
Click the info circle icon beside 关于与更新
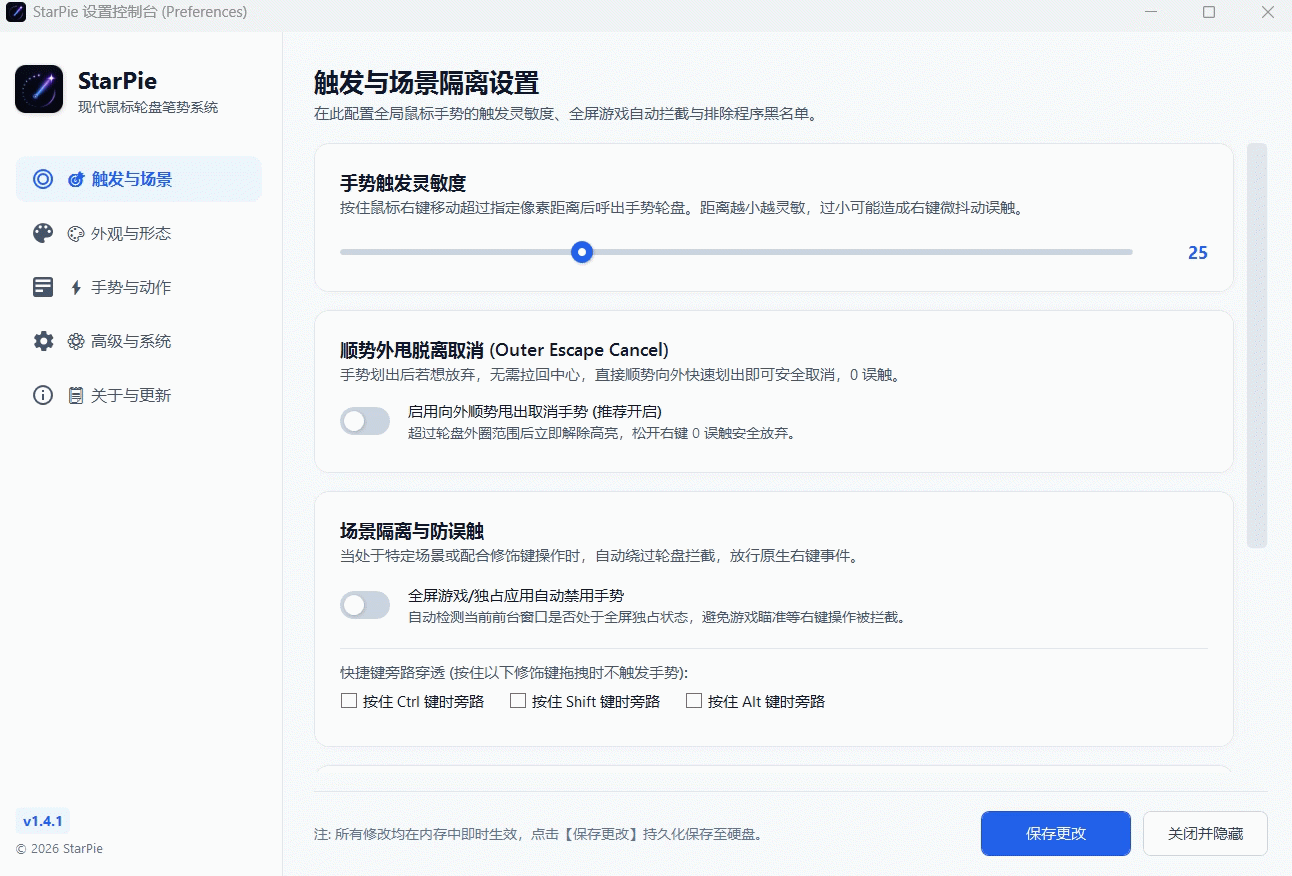(x=43, y=395)
